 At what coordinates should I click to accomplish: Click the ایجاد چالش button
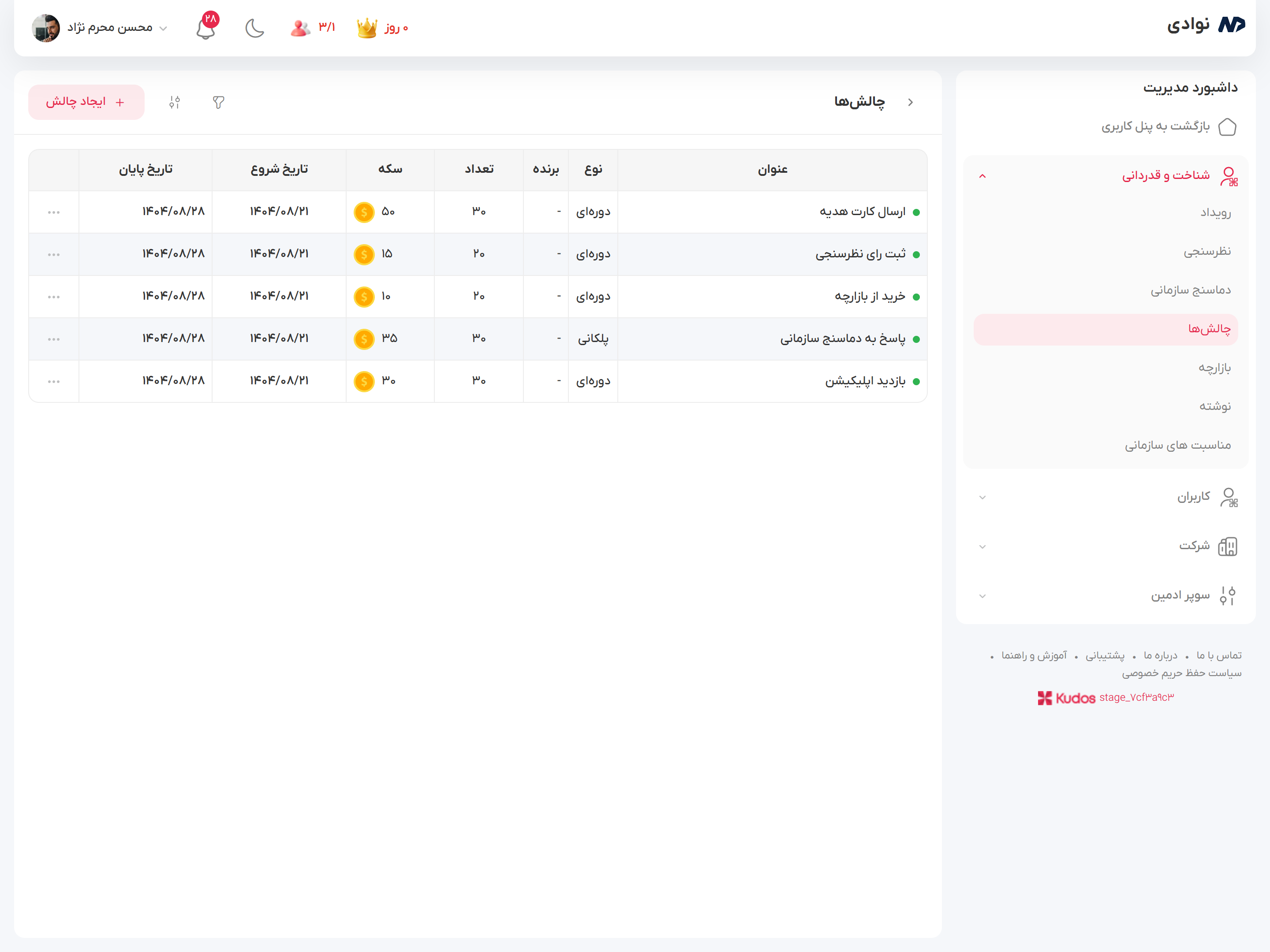click(86, 102)
